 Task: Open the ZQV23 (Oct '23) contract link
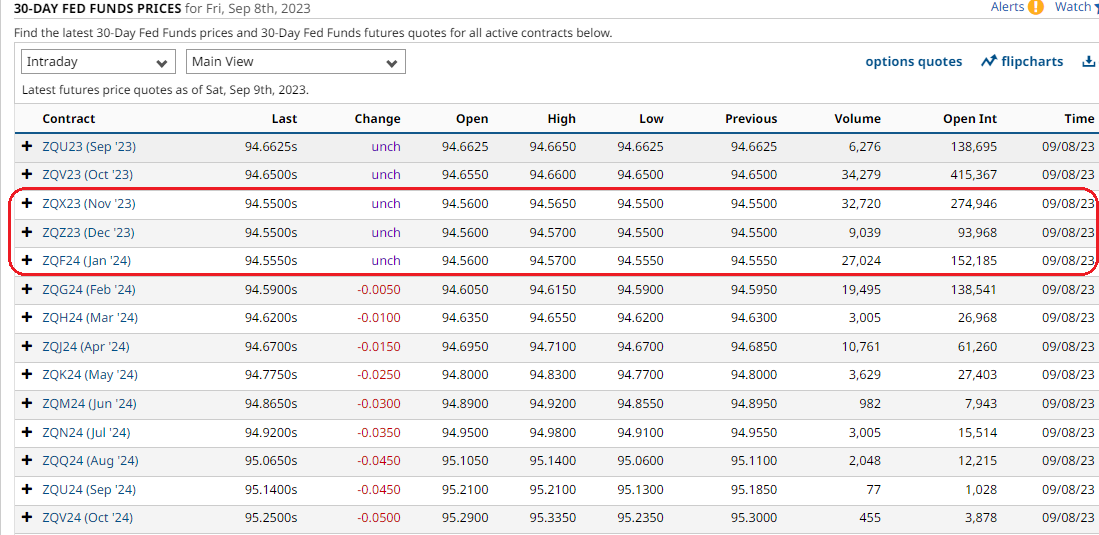coord(87,175)
